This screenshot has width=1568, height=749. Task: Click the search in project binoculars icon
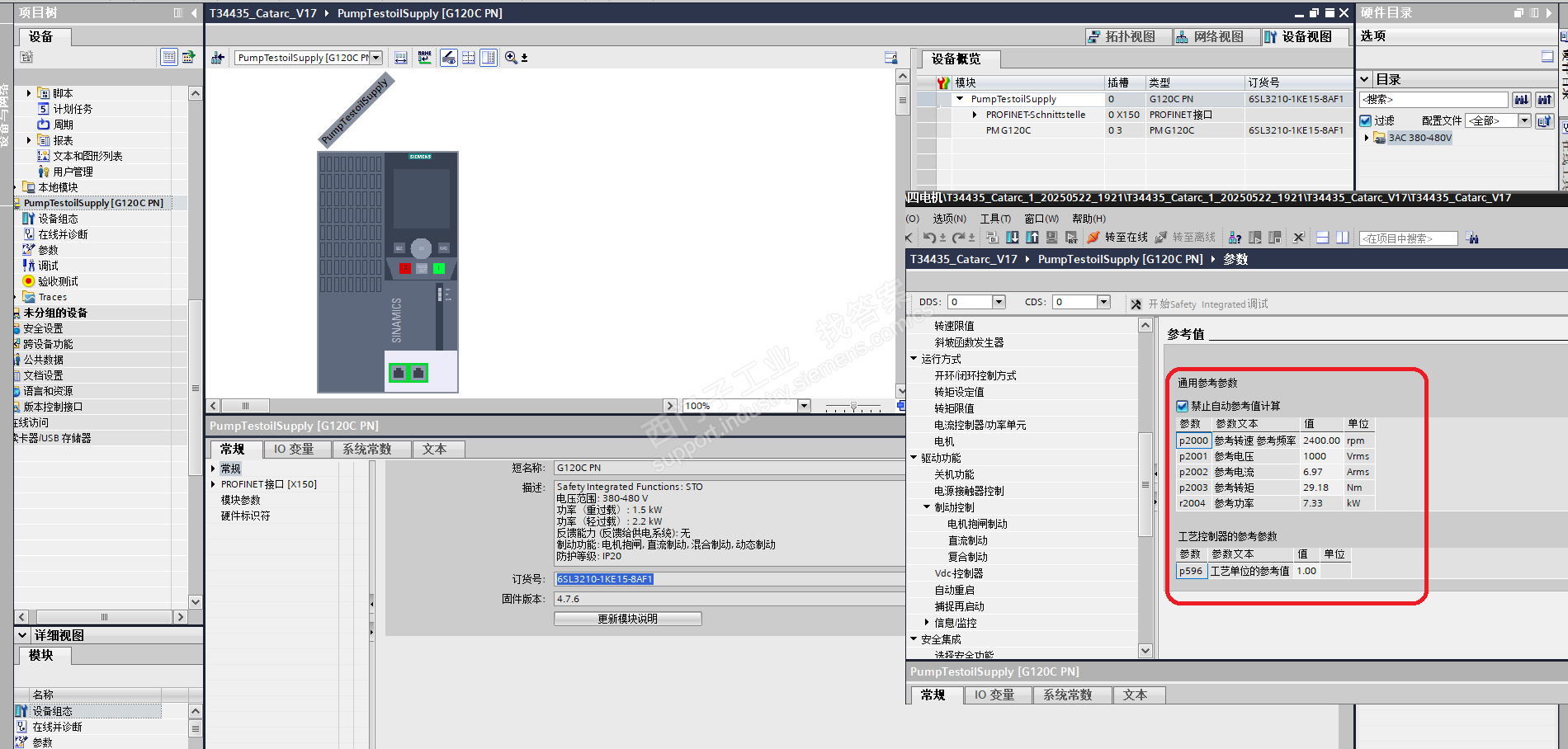(x=1472, y=238)
